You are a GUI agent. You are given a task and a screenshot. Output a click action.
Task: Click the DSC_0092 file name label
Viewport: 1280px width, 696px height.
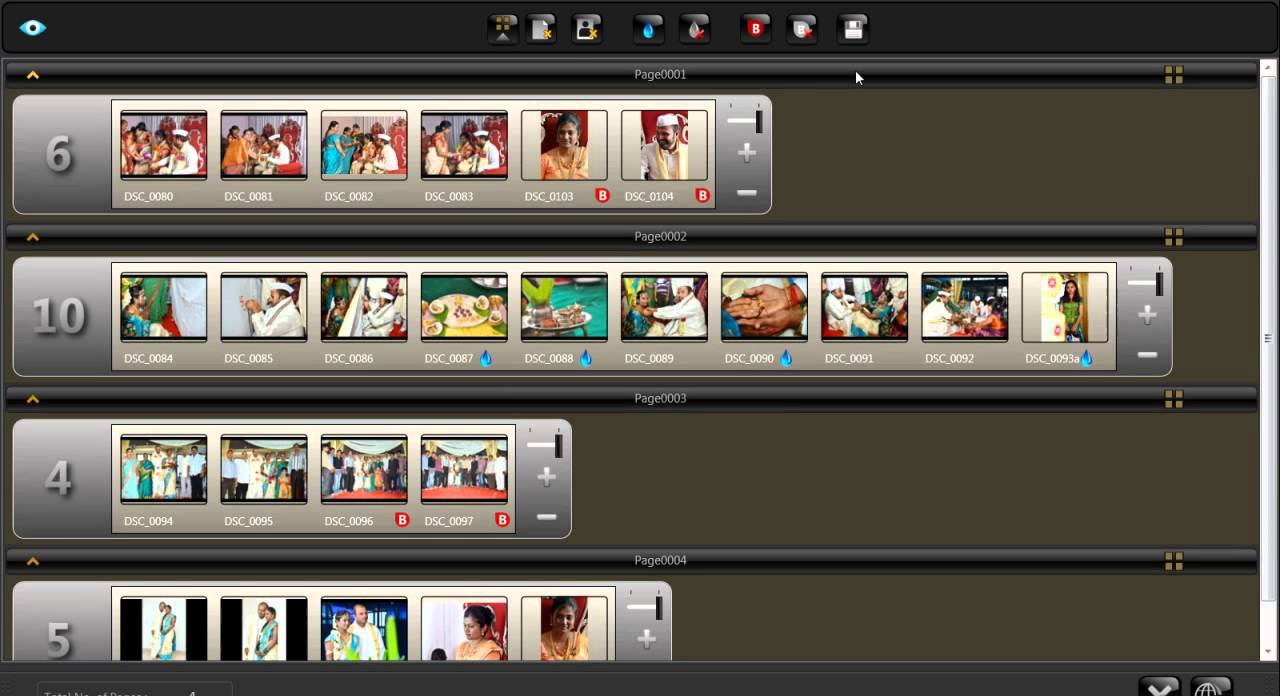tap(949, 359)
